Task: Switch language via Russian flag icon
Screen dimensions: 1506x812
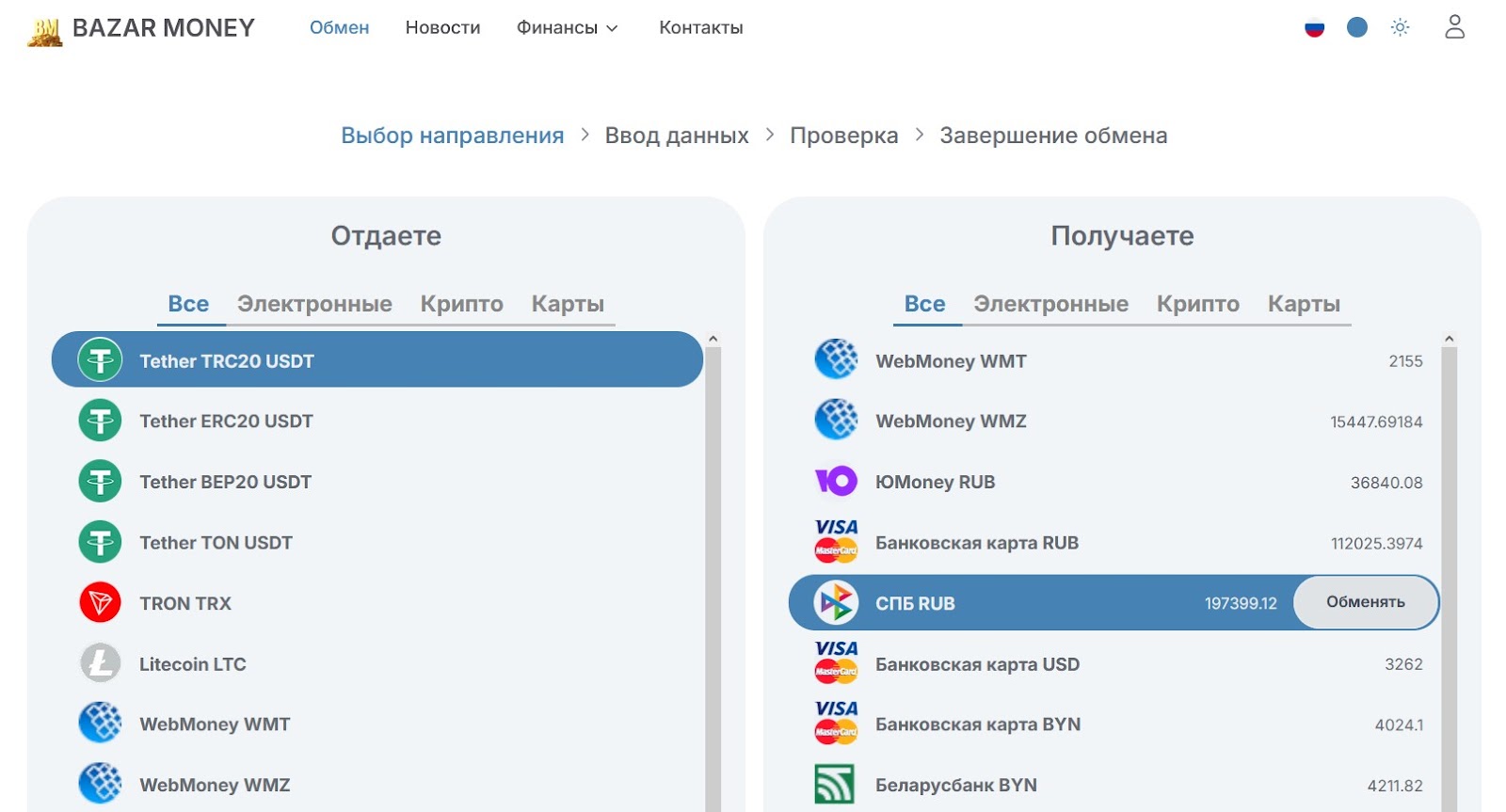Action: pyautogui.click(x=1314, y=28)
